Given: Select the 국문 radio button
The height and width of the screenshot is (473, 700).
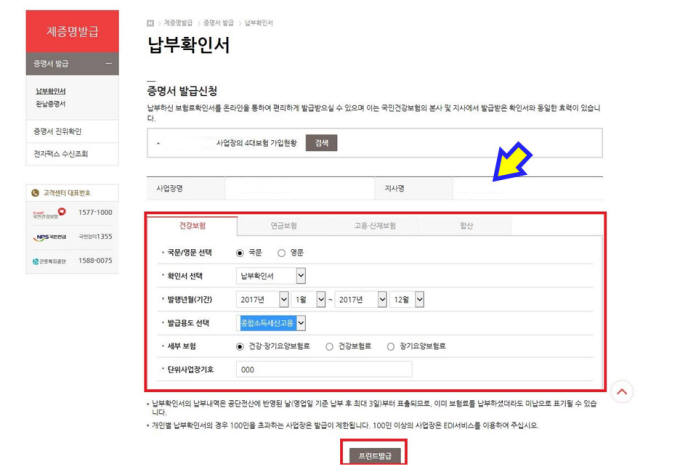Looking at the screenshot, I should tap(240, 253).
